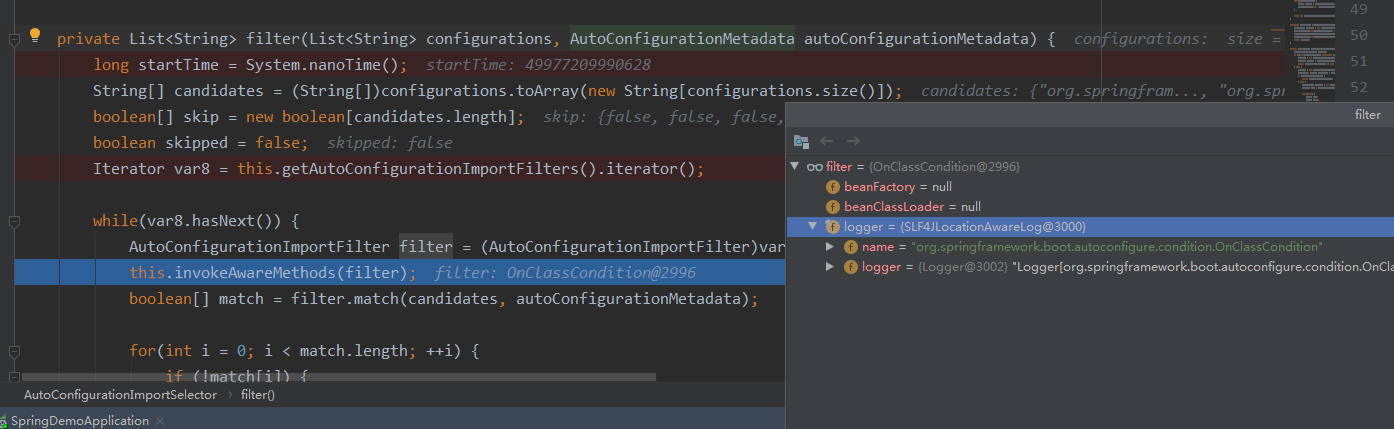The width and height of the screenshot is (1394, 429).
Task: Click the inline skipped: false hint
Action: 390,143
